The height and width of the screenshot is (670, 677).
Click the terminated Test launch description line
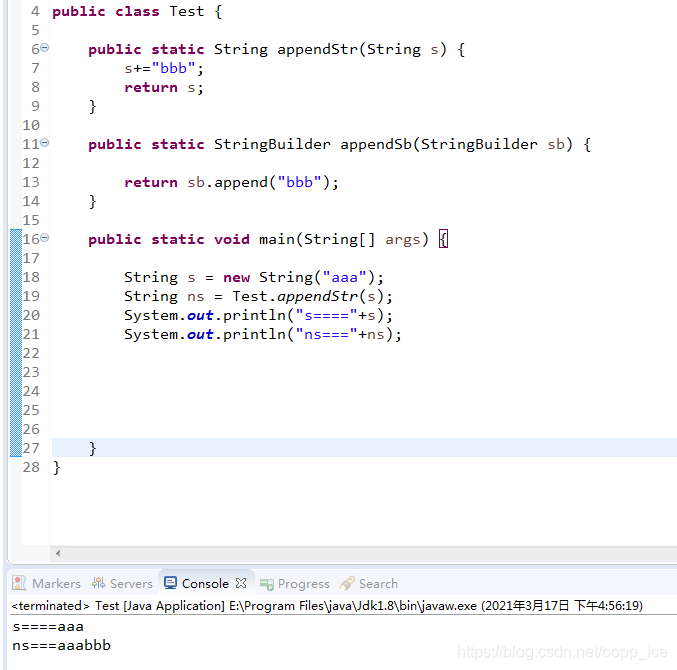(327, 606)
